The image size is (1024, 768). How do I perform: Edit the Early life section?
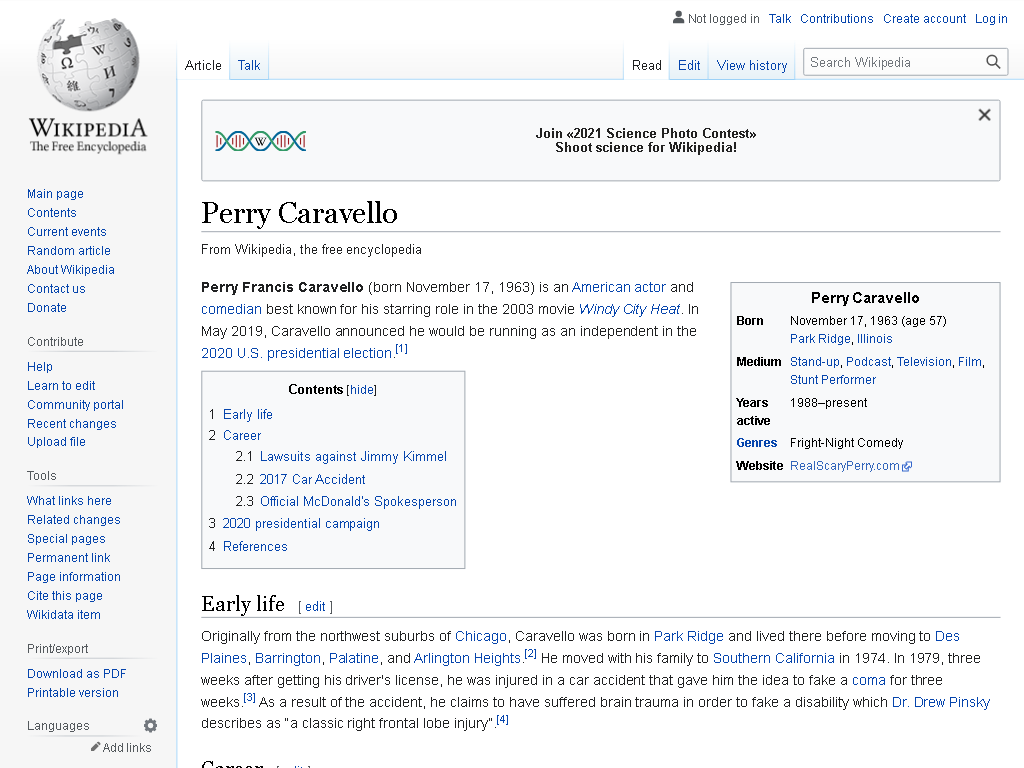[315, 607]
